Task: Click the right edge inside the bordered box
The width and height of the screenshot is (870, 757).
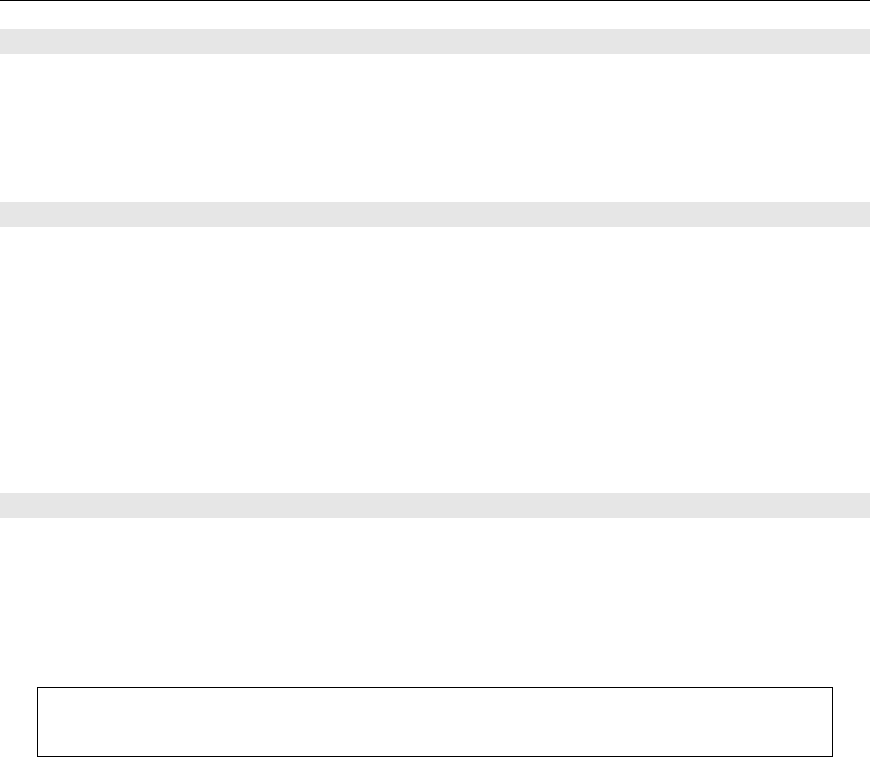Action: 825,721
